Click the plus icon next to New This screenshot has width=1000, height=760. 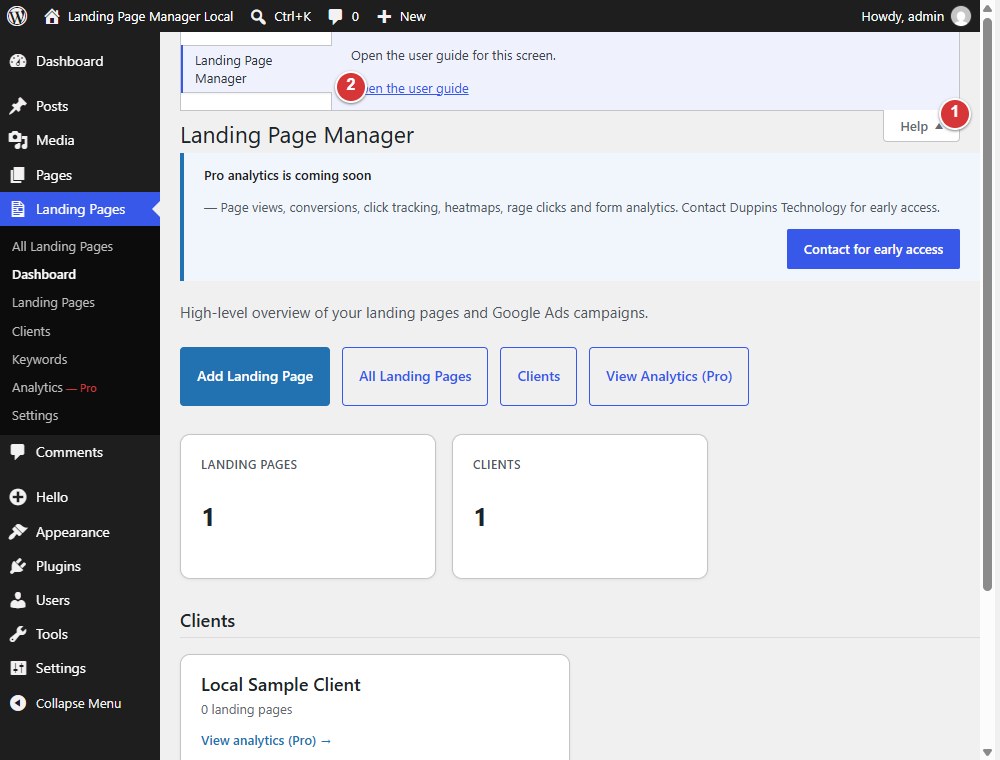pyautogui.click(x=384, y=17)
